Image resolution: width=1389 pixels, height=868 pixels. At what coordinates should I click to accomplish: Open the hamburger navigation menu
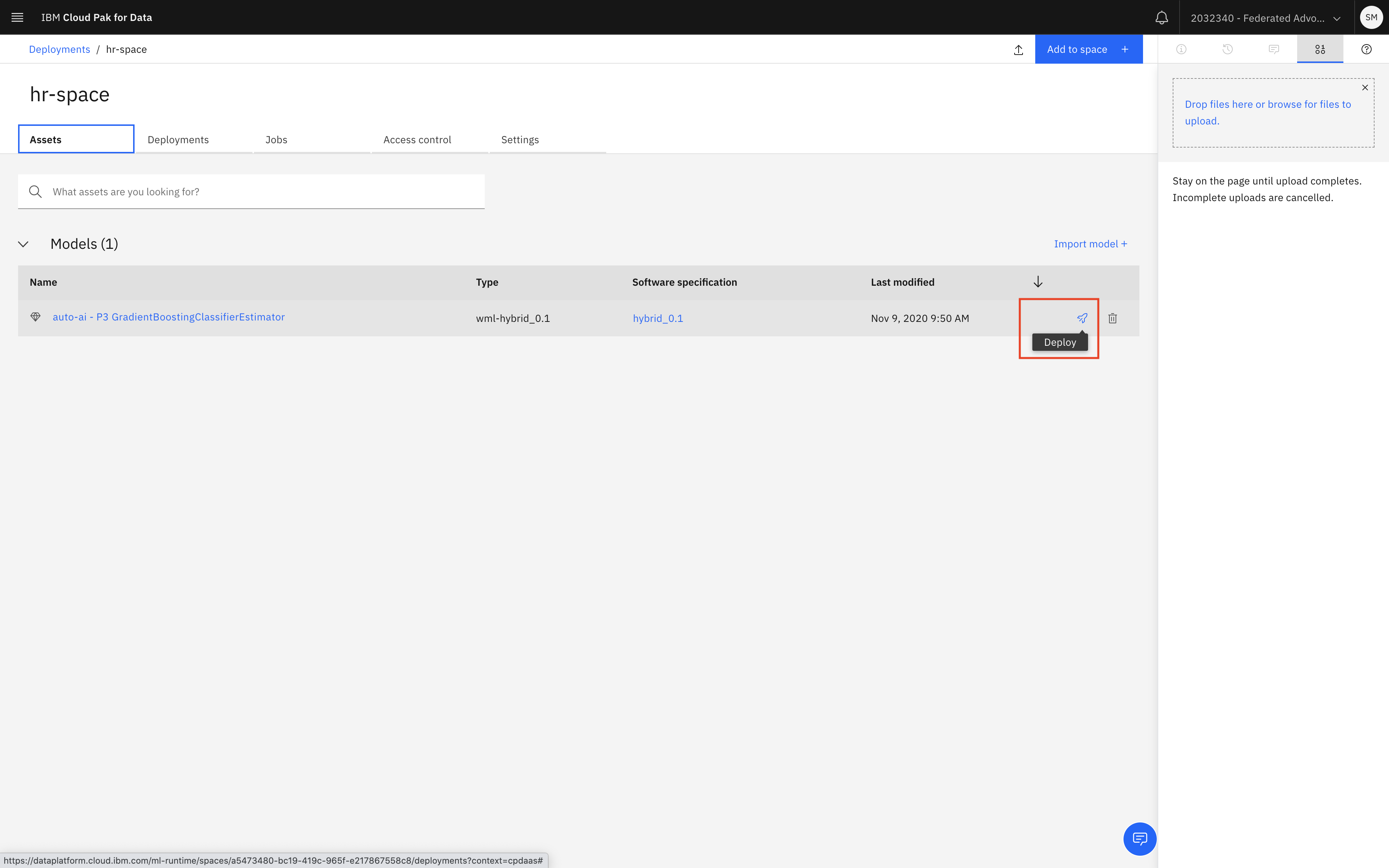coord(17,17)
